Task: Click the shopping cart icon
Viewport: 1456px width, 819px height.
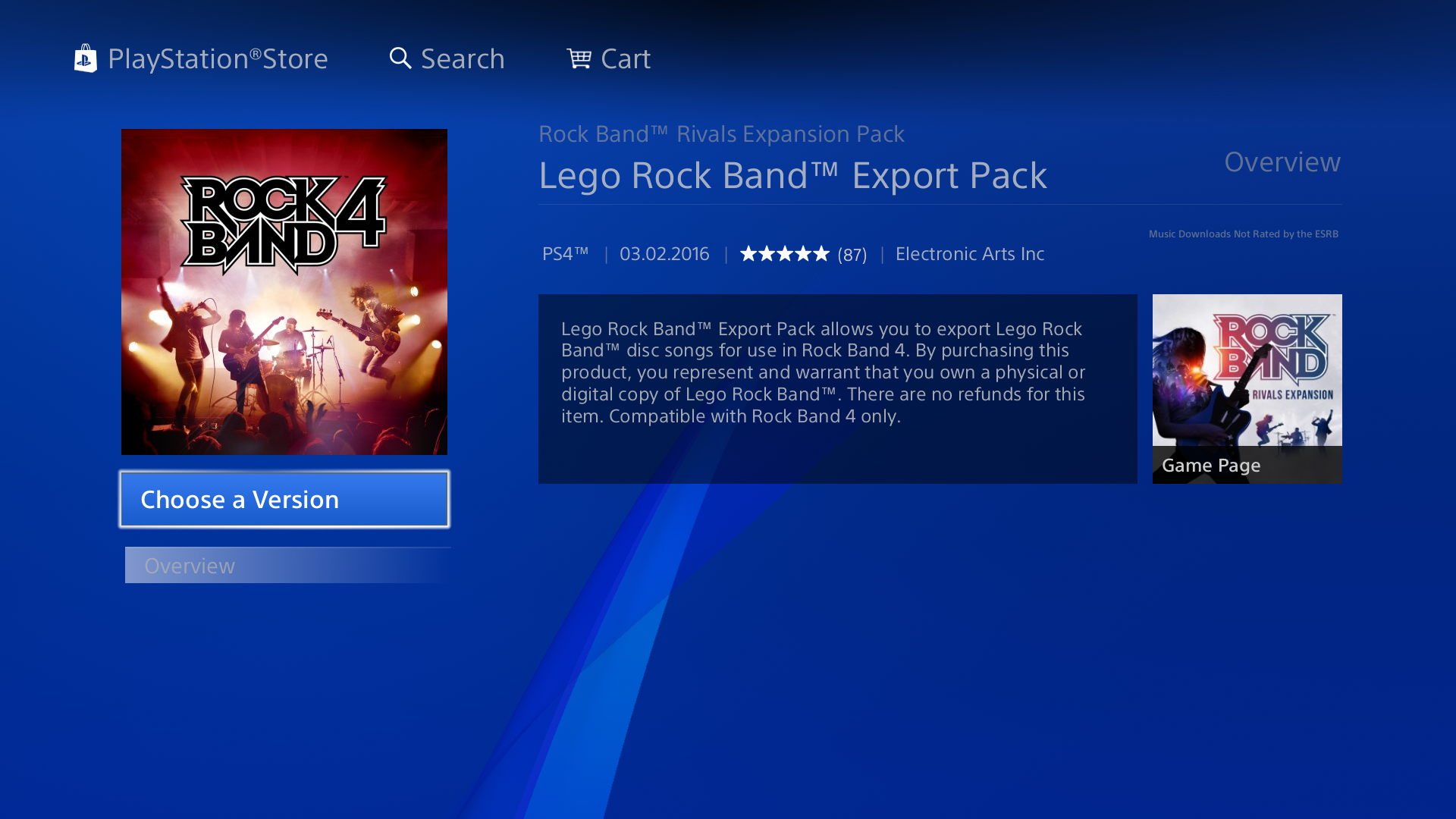Action: tap(579, 58)
